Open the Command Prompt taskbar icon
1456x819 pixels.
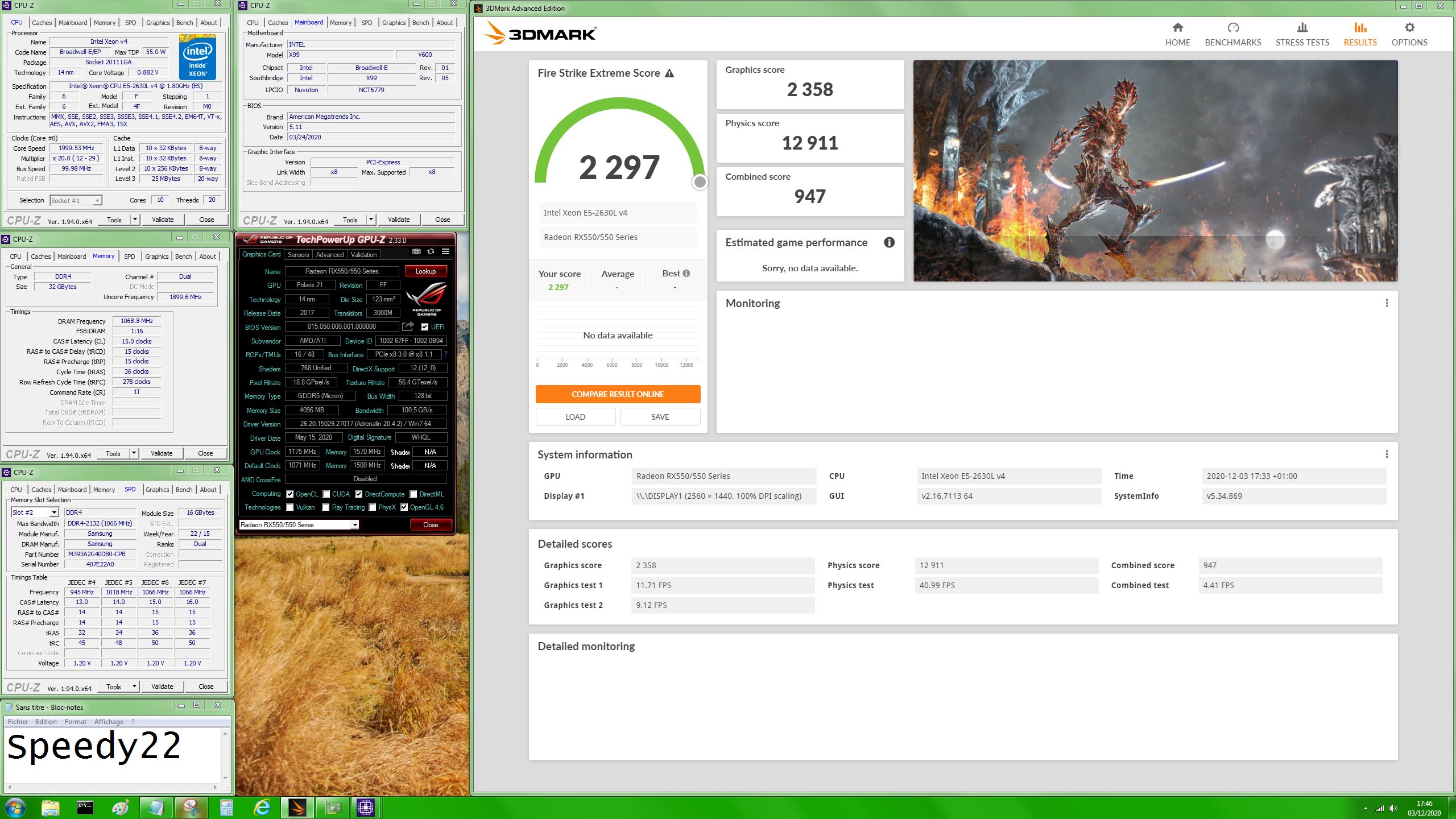pyautogui.click(x=85, y=808)
